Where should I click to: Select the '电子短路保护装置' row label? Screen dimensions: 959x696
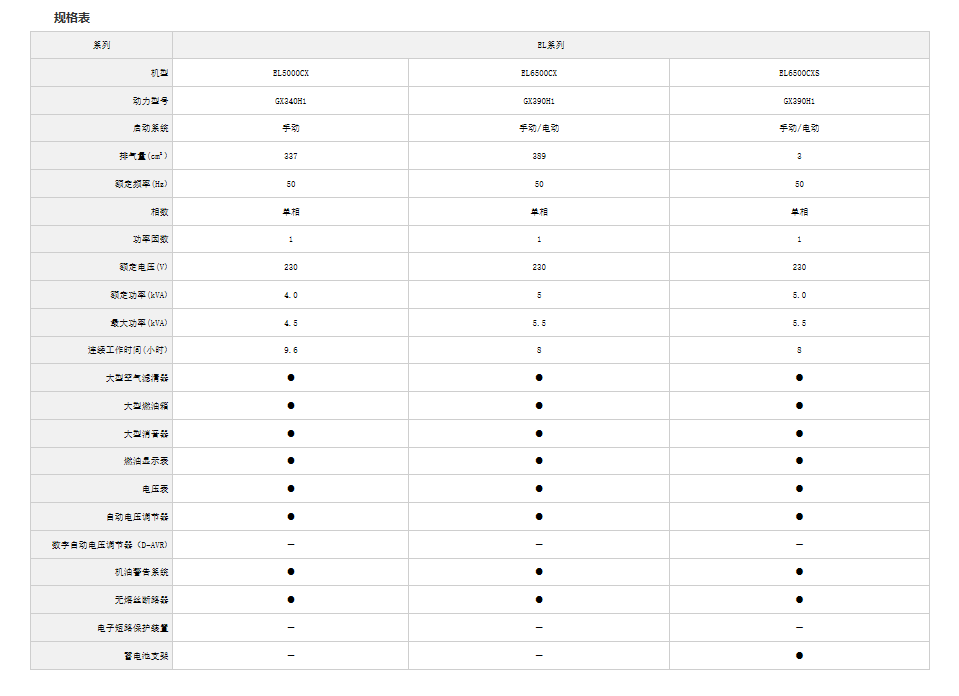132,628
